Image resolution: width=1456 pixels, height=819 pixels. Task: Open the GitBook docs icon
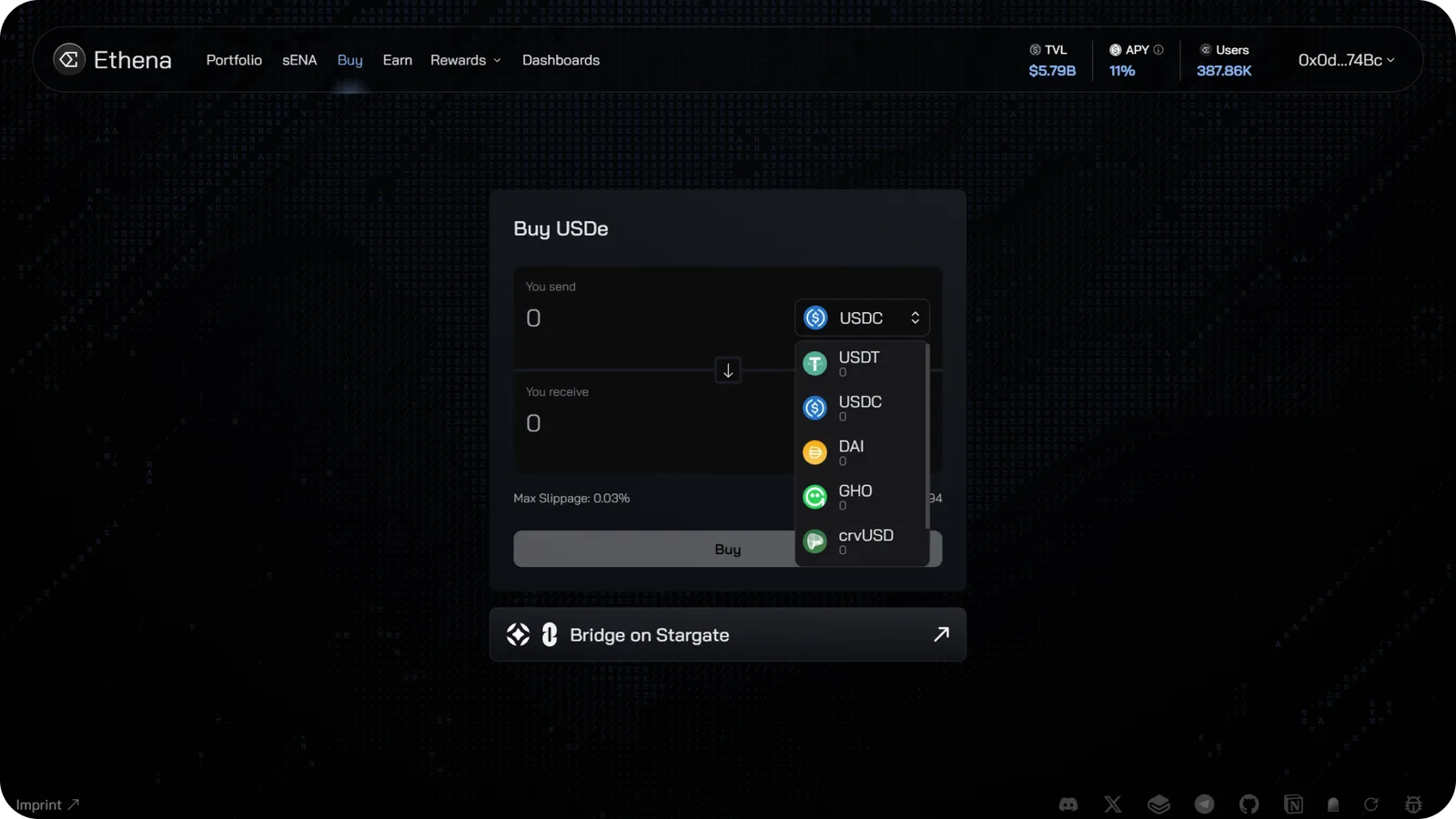click(x=1158, y=804)
